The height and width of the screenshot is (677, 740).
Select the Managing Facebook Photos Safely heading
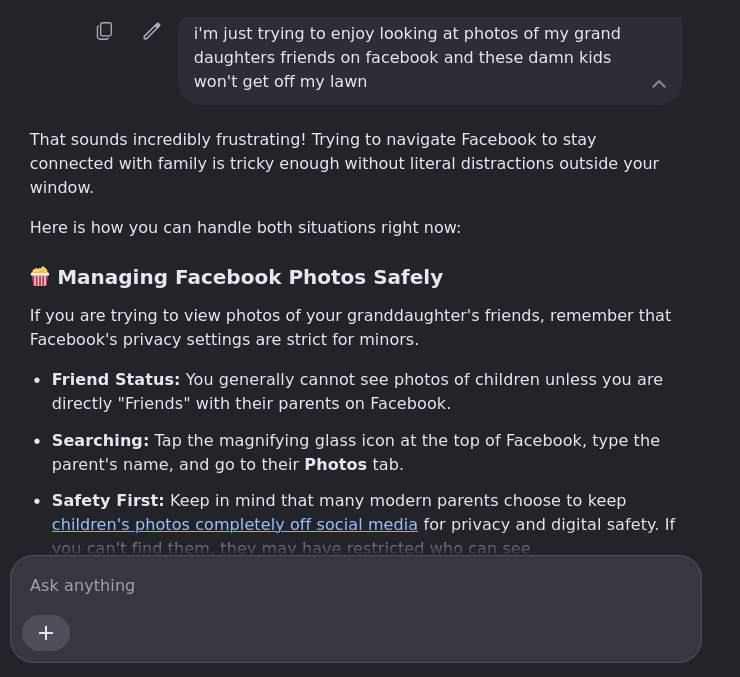click(x=250, y=277)
